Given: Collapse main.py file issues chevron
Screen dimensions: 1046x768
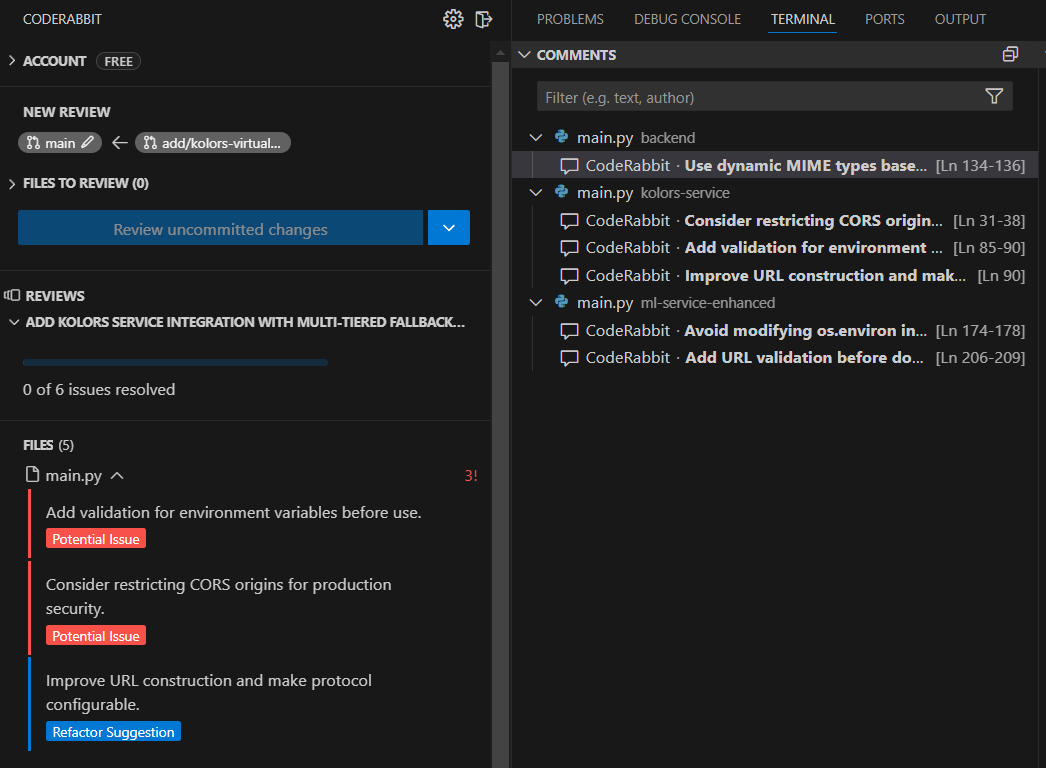Looking at the screenshot, I should pos(117,476).
